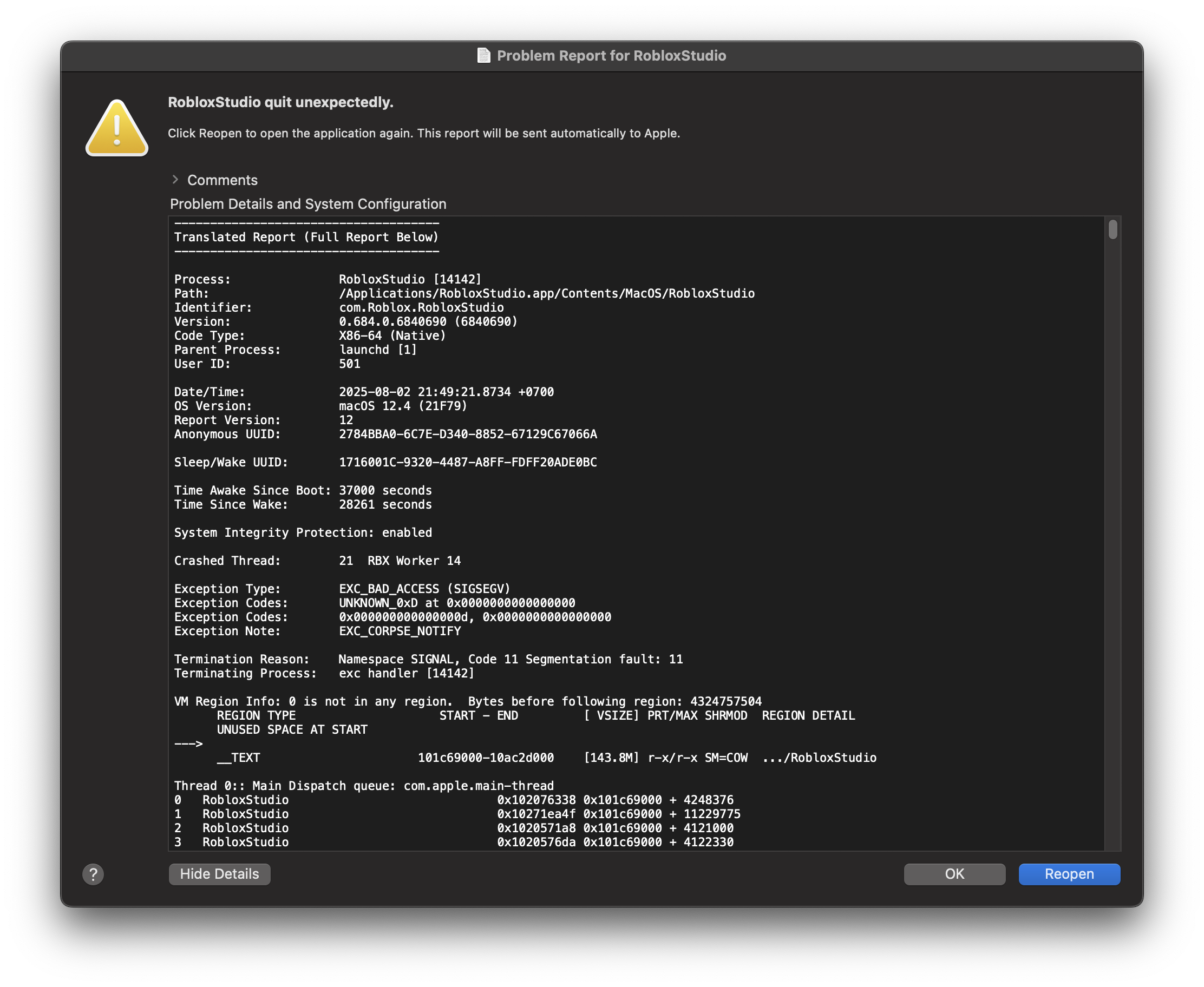The height and width of the screenshot is (987, 1204).
Task: Click the identifier com.Roblox.RobloxStudio
Action: (421, 307)
